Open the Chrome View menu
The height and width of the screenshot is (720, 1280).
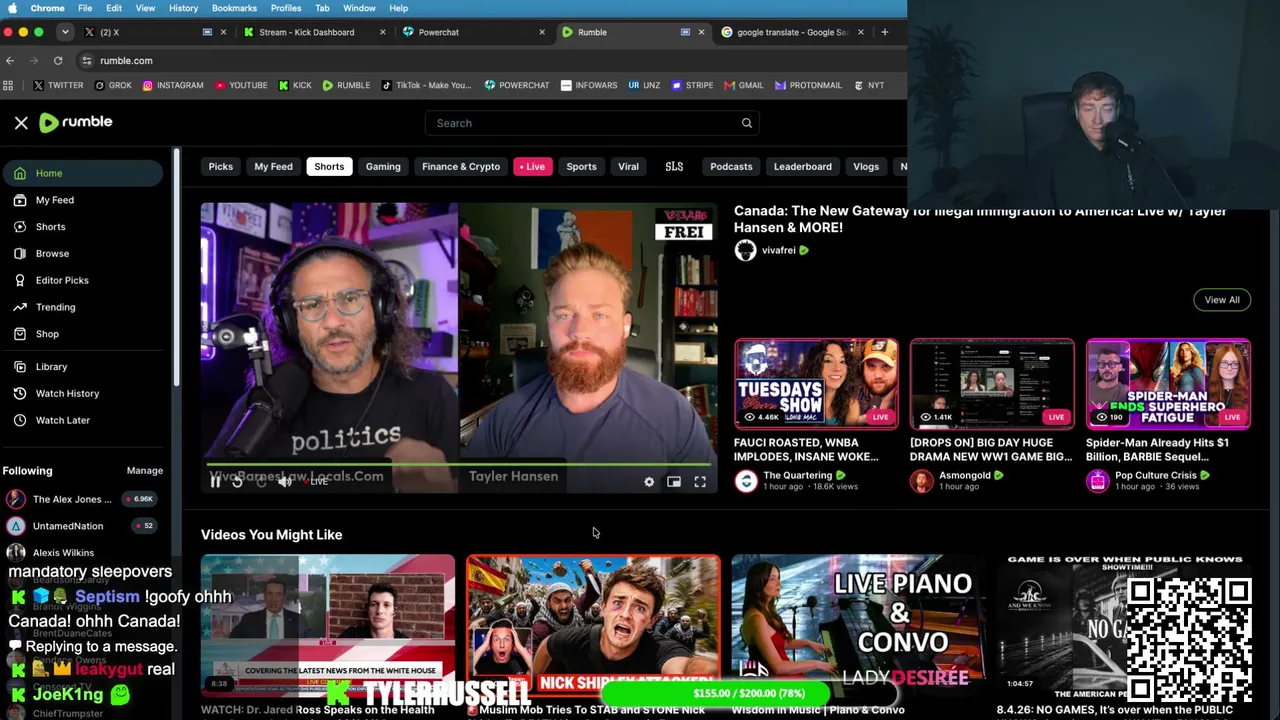click(x=145, y=8)
